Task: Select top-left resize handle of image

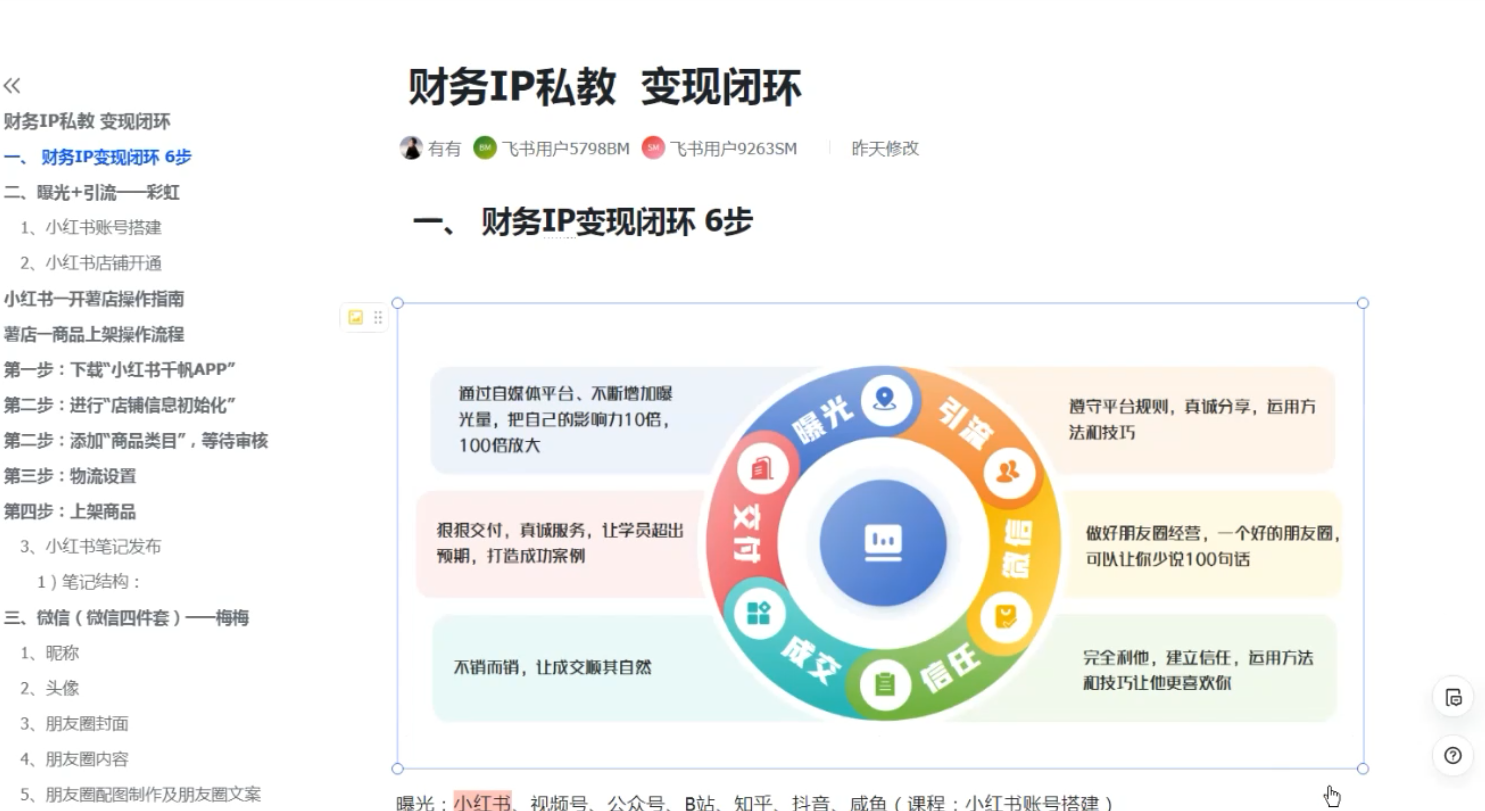Action: pos(398,303)
